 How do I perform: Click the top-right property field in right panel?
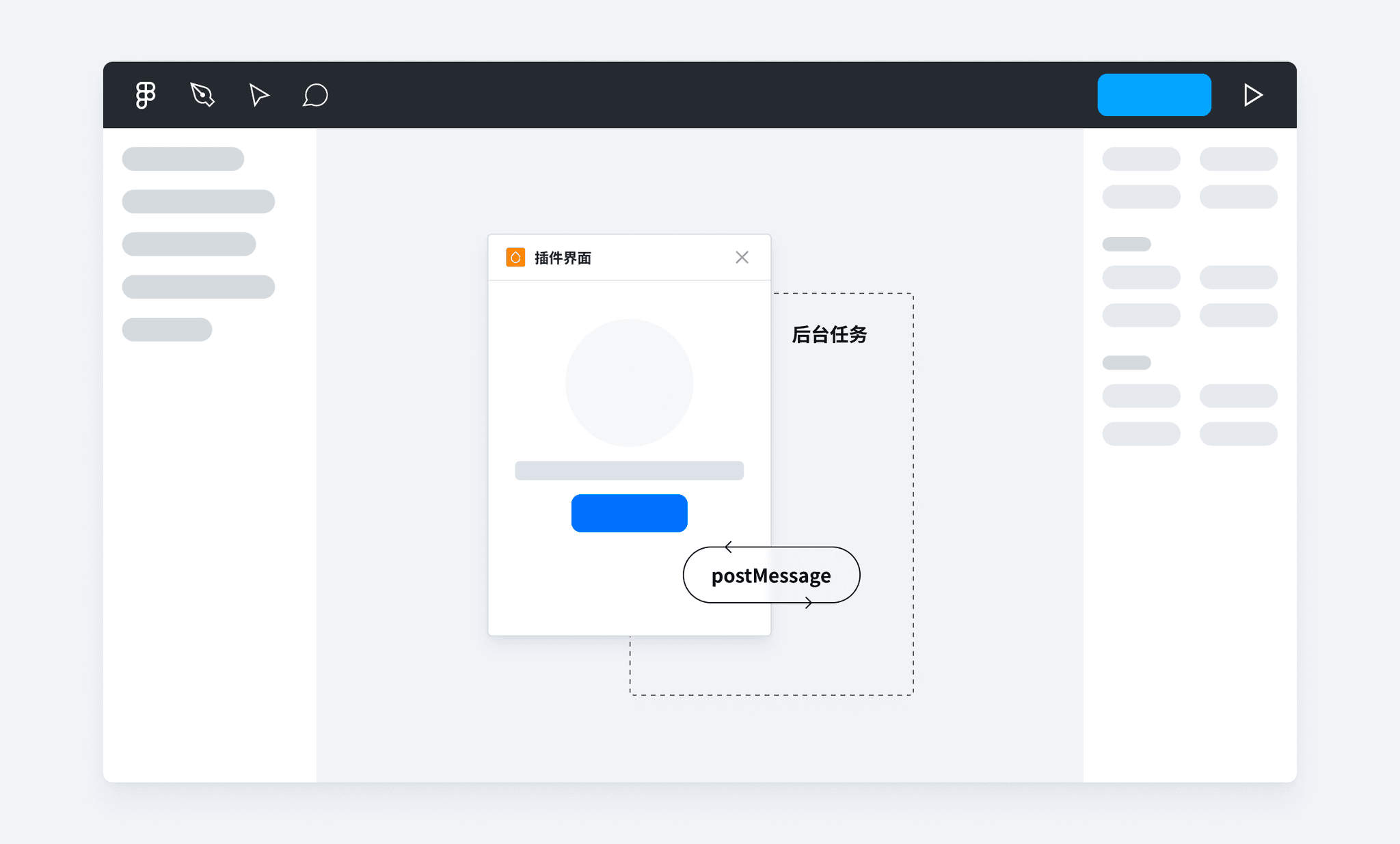click(x=1238, y=159)
